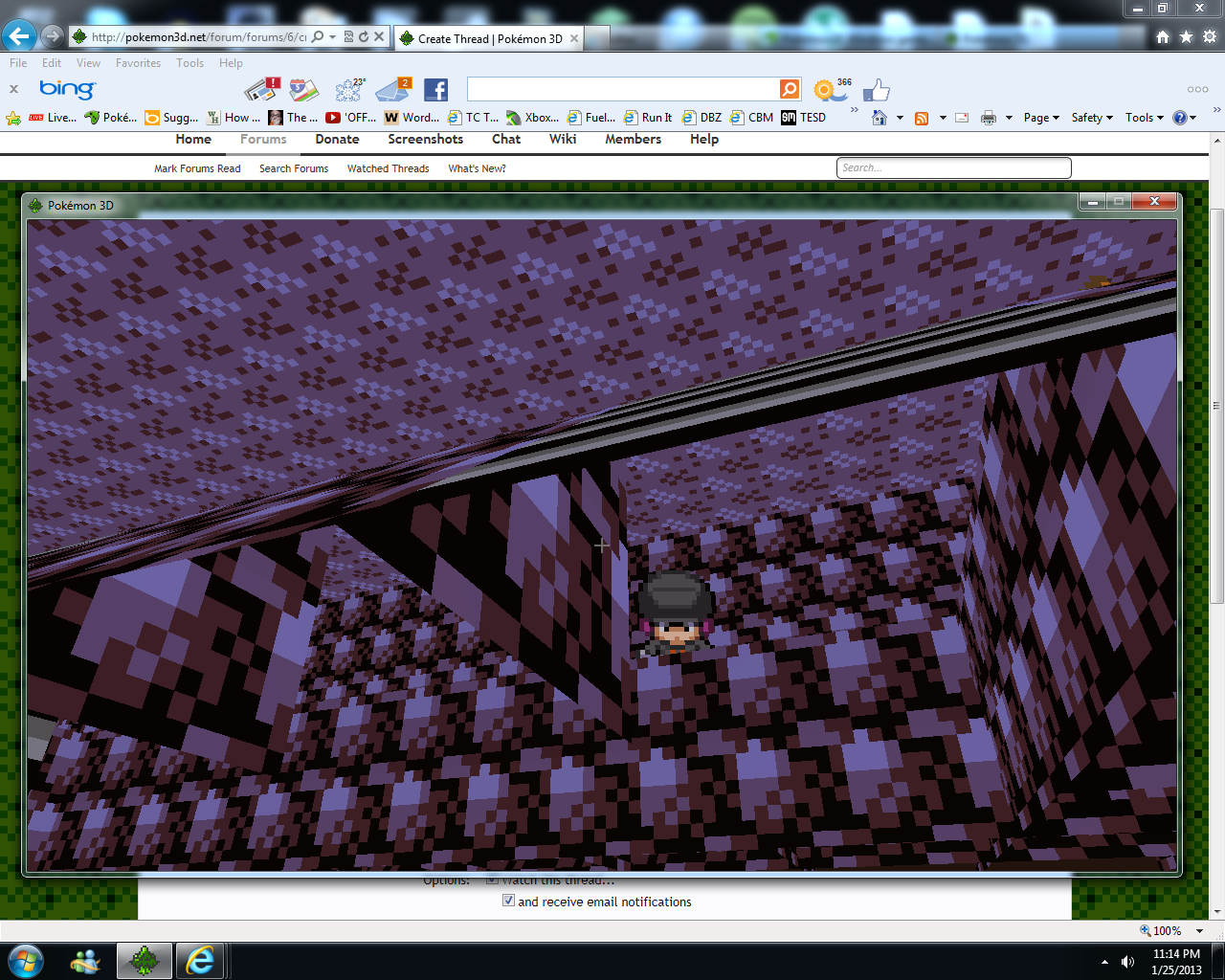Open the View menu
The width and height of the screenshot is (1225, 980).
click(88, 63)
